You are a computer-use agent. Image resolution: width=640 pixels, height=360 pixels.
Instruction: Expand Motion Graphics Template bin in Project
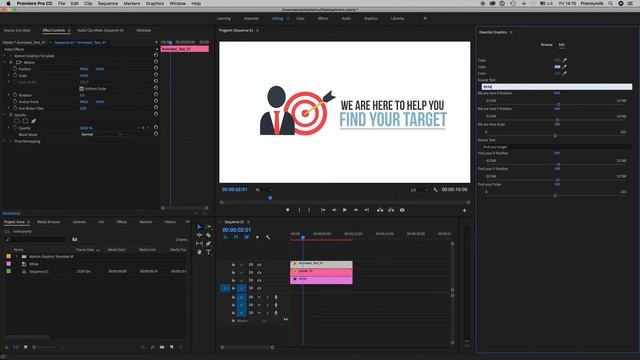(x=18, y=257)
